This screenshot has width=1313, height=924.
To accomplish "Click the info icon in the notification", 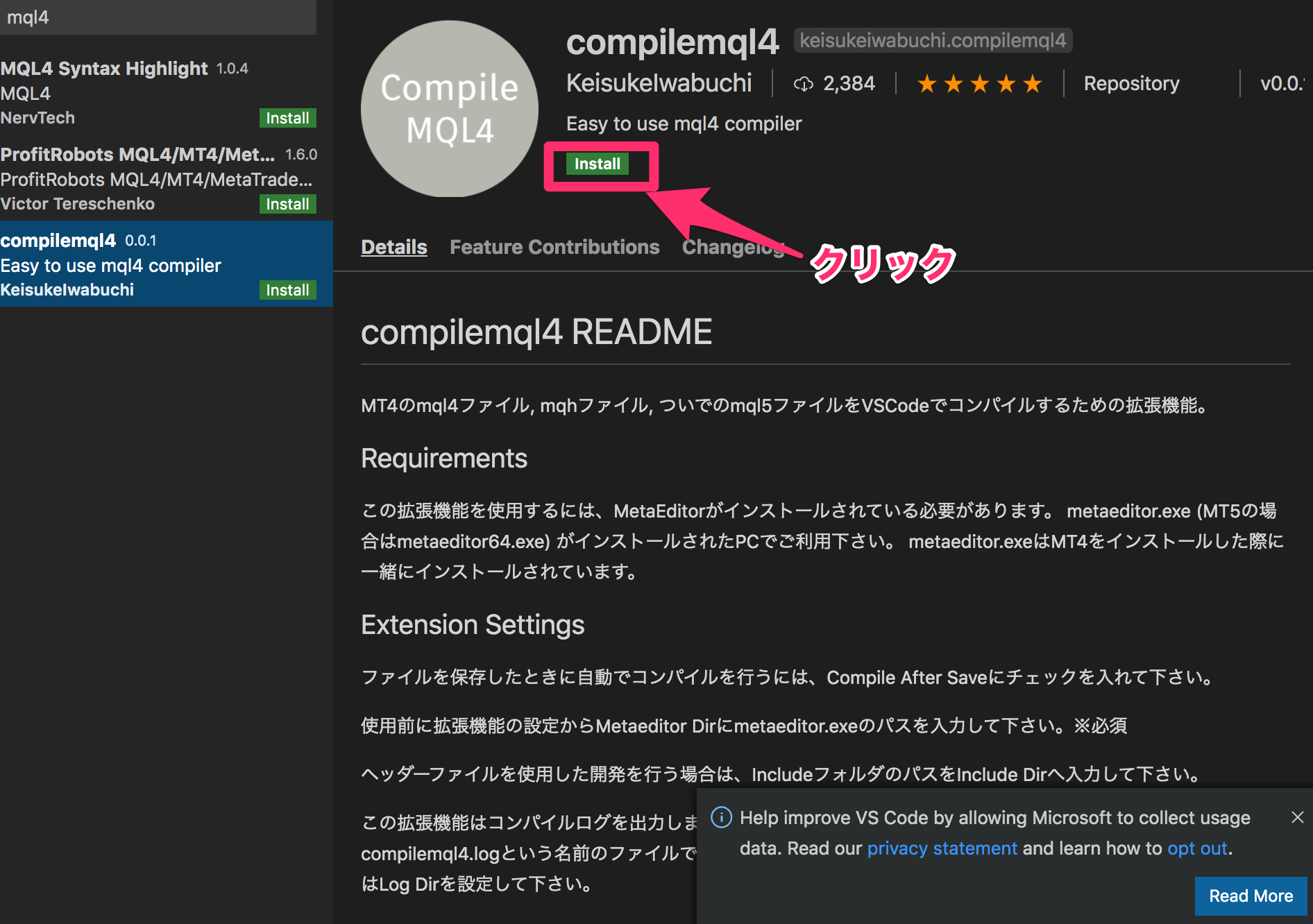I will [x=722, y=817].
